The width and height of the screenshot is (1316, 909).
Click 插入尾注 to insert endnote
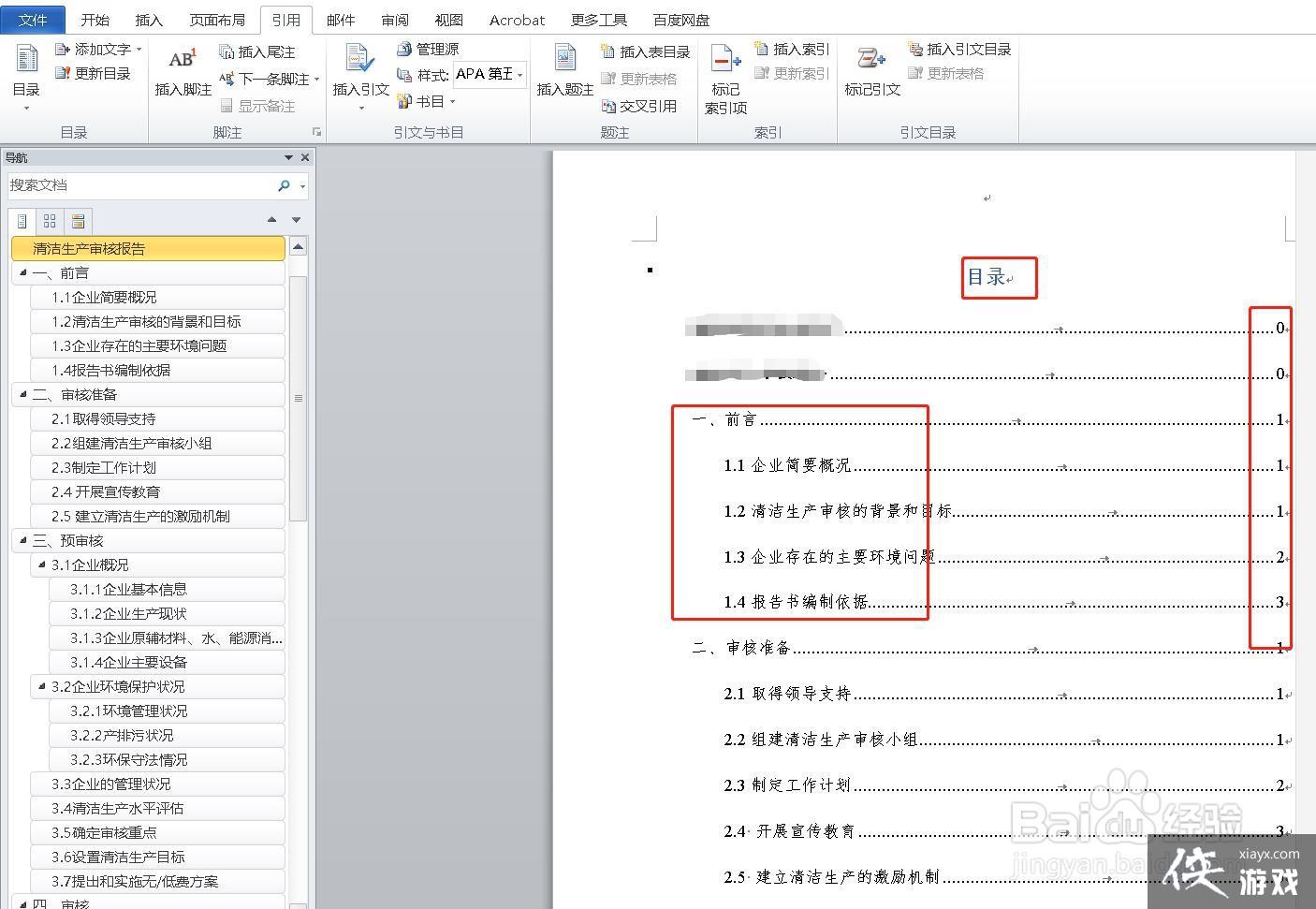256,51
